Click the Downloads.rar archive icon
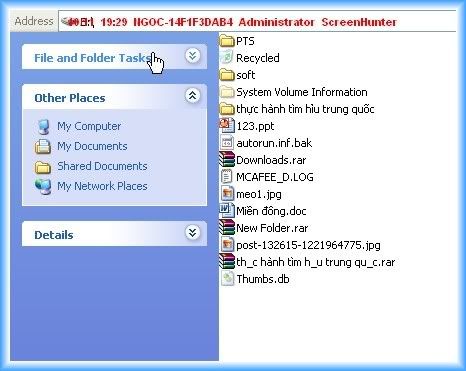The width and height of the screenshot is (466, 371). [227, 160]
